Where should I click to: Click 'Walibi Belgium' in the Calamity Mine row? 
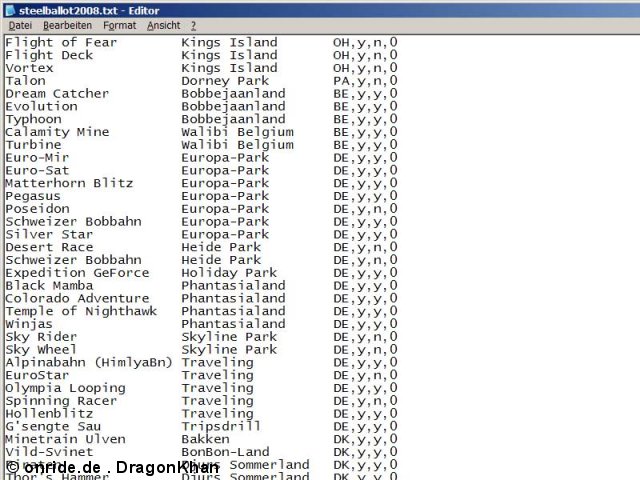238,132
